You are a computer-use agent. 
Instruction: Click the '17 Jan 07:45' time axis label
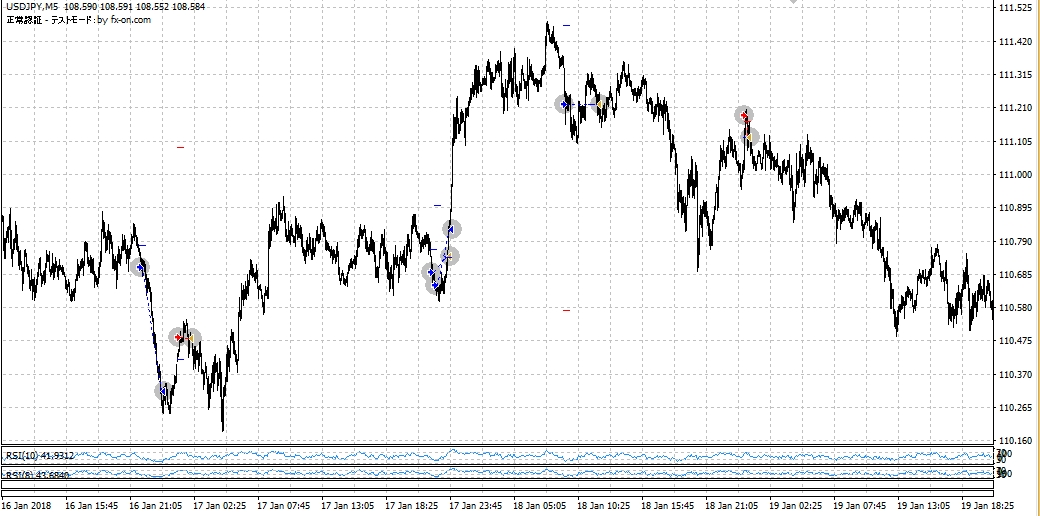coord(285,505)
